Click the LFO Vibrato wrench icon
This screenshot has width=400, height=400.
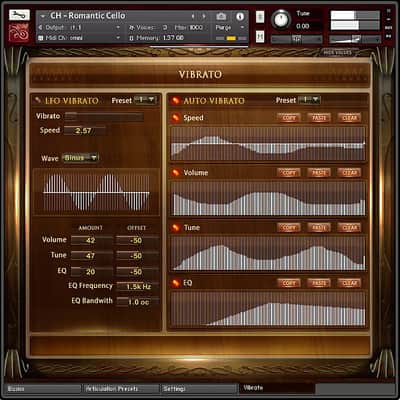(38, 100)
